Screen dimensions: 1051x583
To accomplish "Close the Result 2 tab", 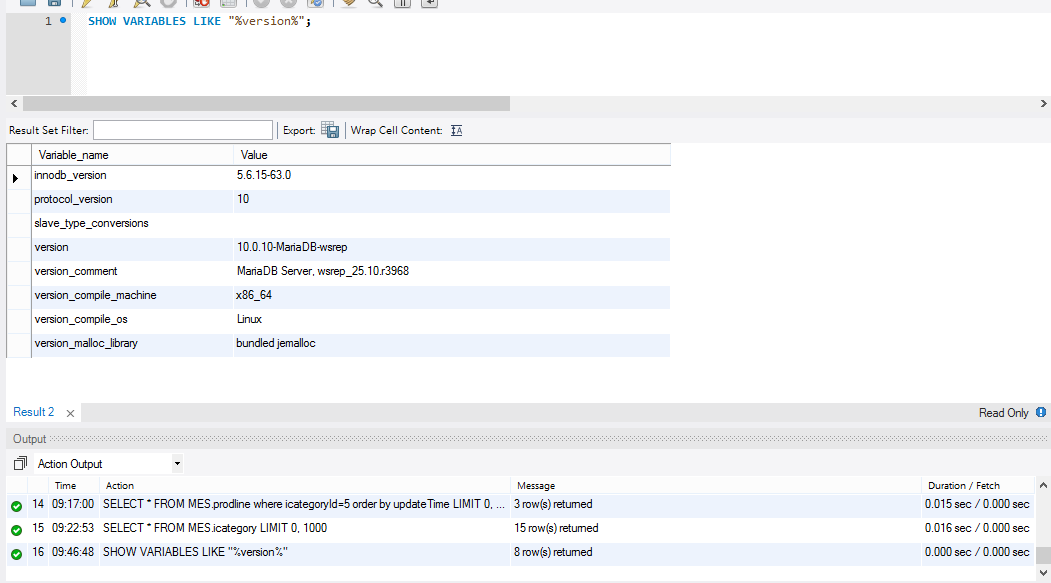I will click(70, 413).
